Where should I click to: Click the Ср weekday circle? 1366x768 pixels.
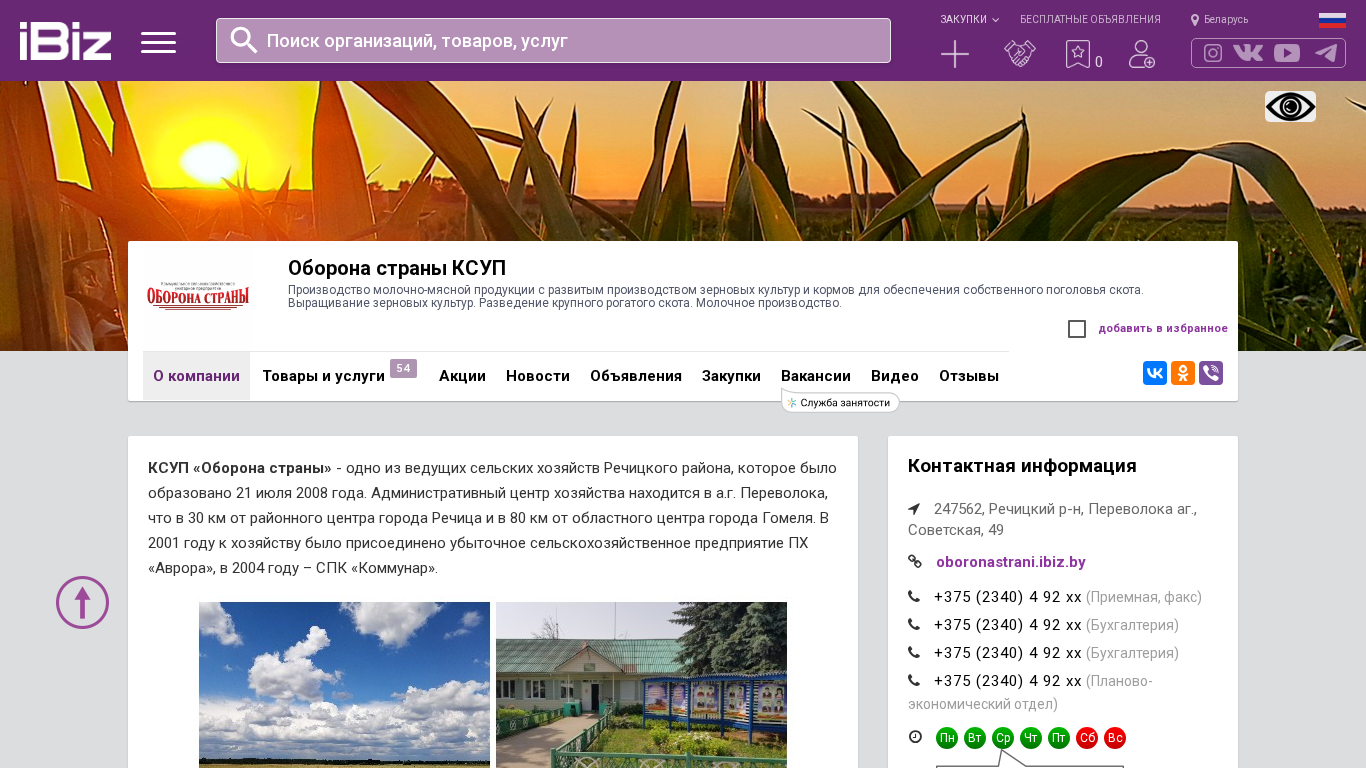[1003, 738]
